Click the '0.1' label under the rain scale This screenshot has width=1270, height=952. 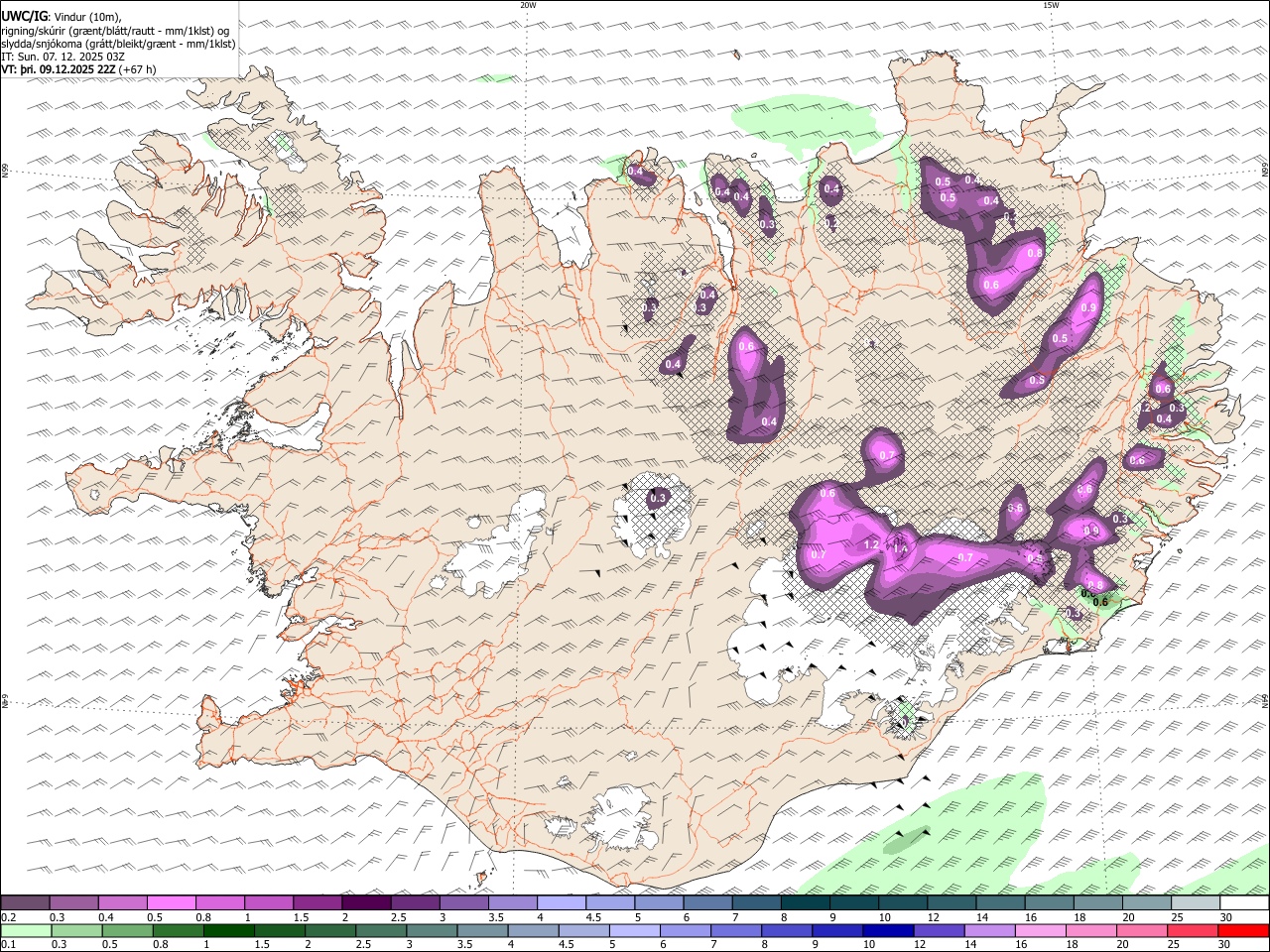pyautogui.click(x=8, y=945)
